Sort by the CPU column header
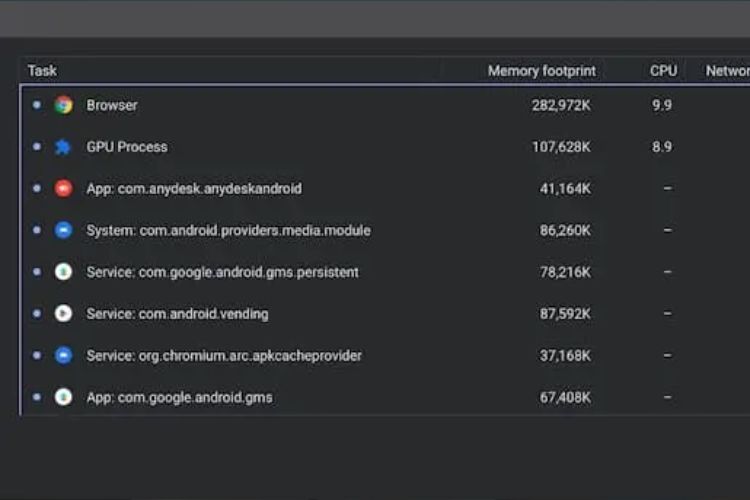Viewport: 750px width, 500px height. pos(663,71)
